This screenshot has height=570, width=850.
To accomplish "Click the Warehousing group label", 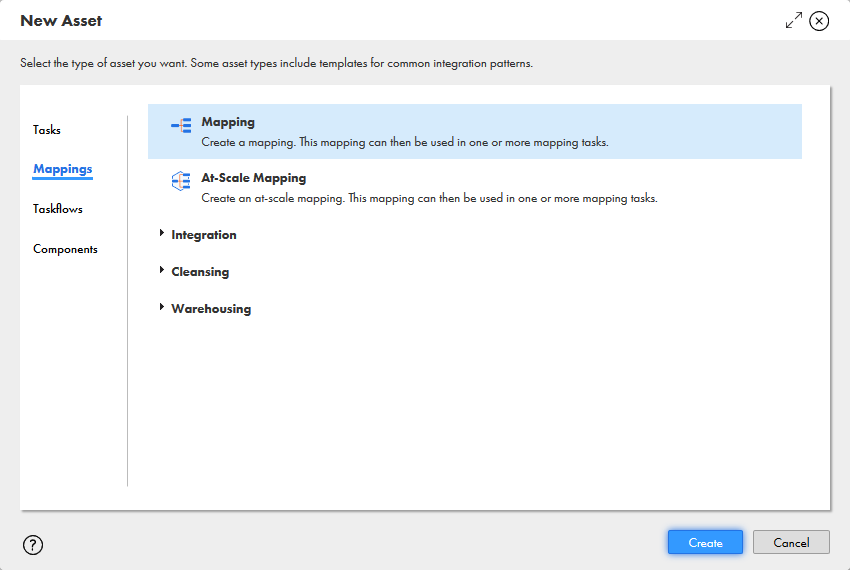I will (x=211, y=309).
